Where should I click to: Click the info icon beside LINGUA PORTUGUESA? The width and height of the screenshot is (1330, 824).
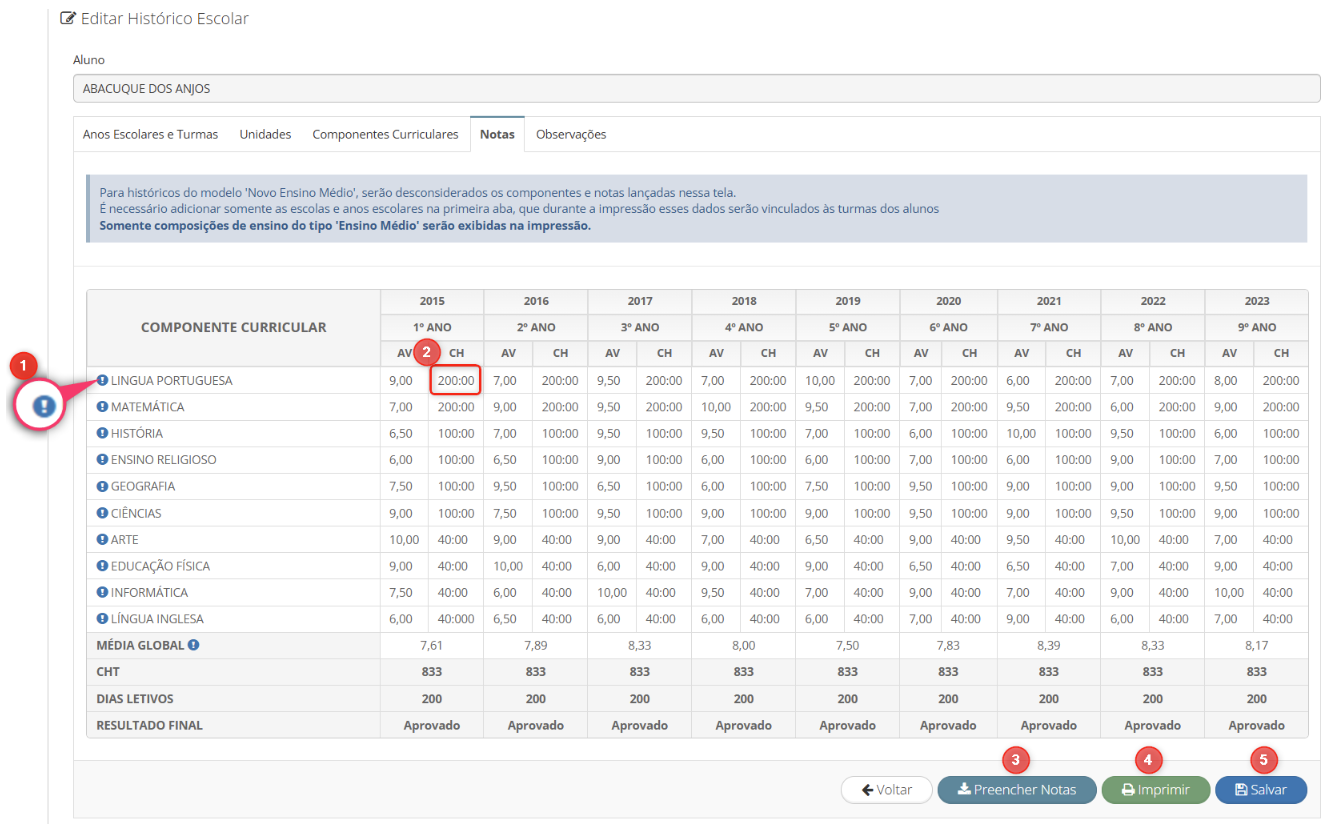[102, 380]
